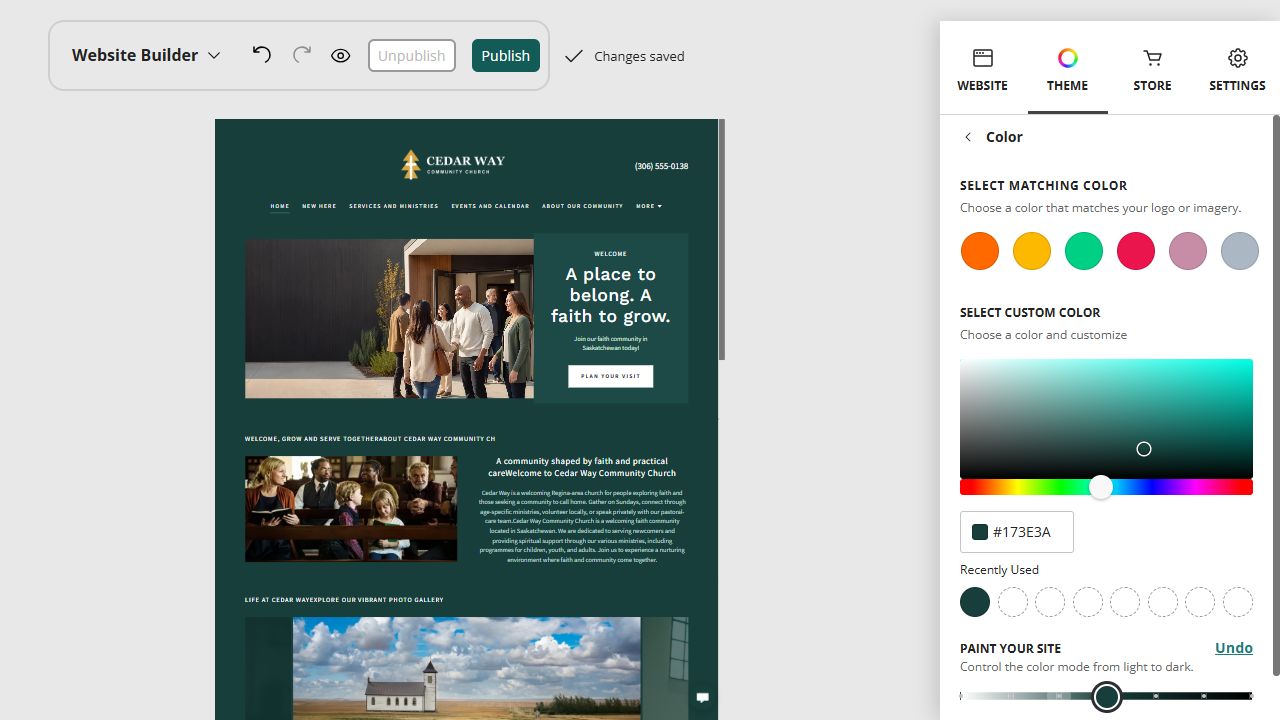Switch to the Theme tab

(1067, 70)
